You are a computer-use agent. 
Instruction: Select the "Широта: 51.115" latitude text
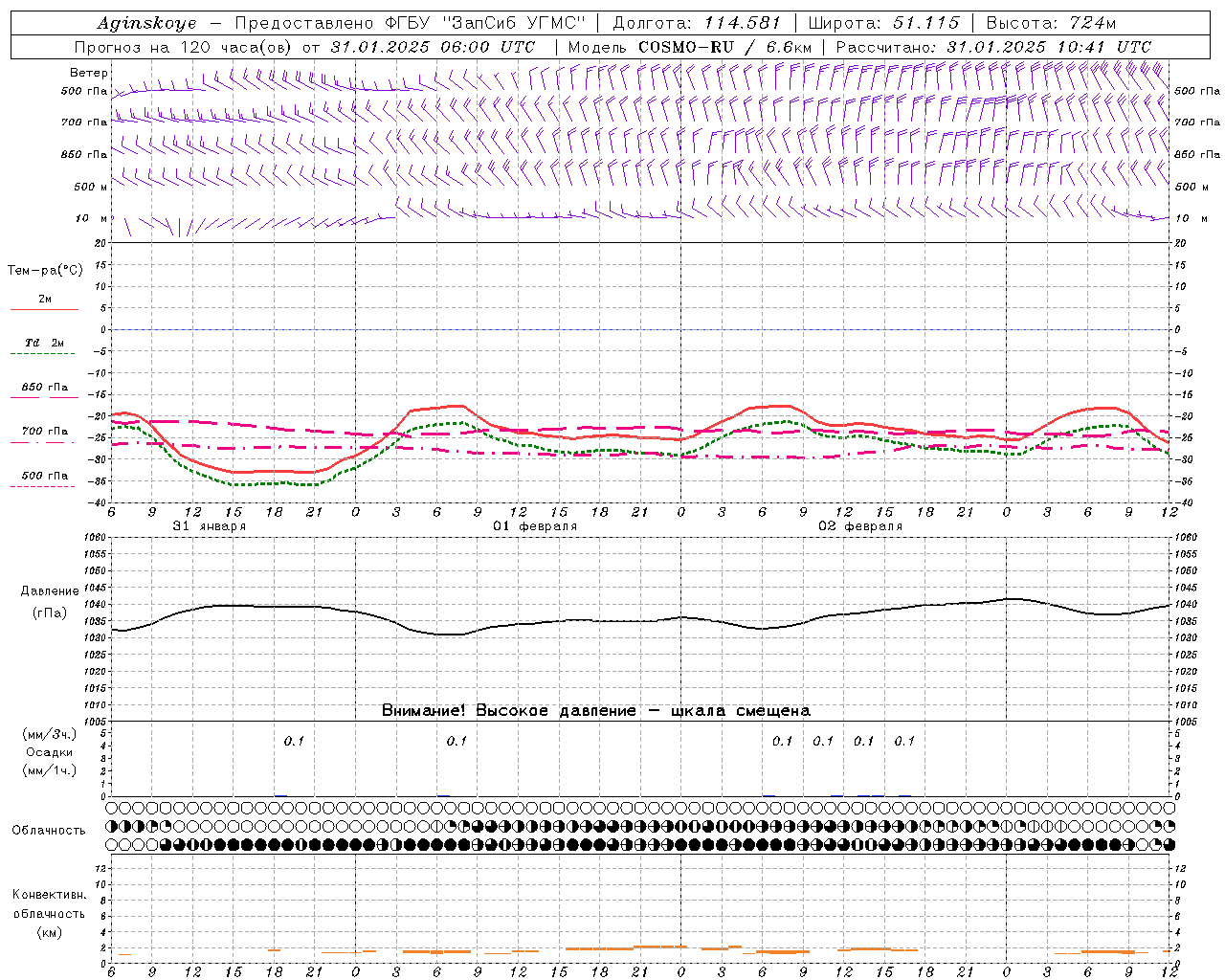[883, 23]
